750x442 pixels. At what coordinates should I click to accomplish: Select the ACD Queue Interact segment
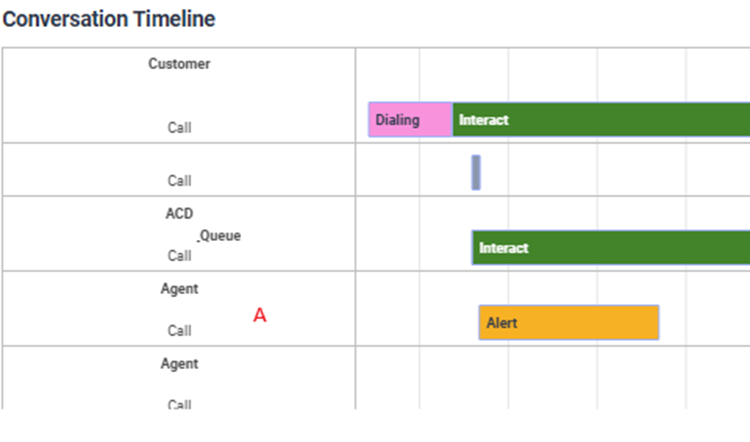point(610,247)
